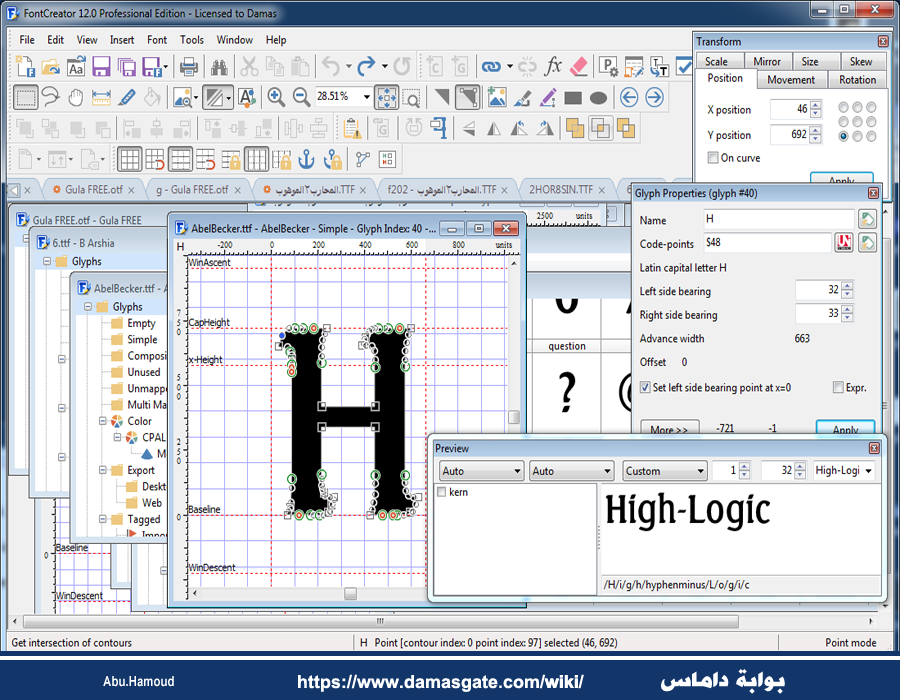Screen dimensions: 900x700
Task: Click Apply in Glyph Properties panel
Action: [x=845, y=429]
